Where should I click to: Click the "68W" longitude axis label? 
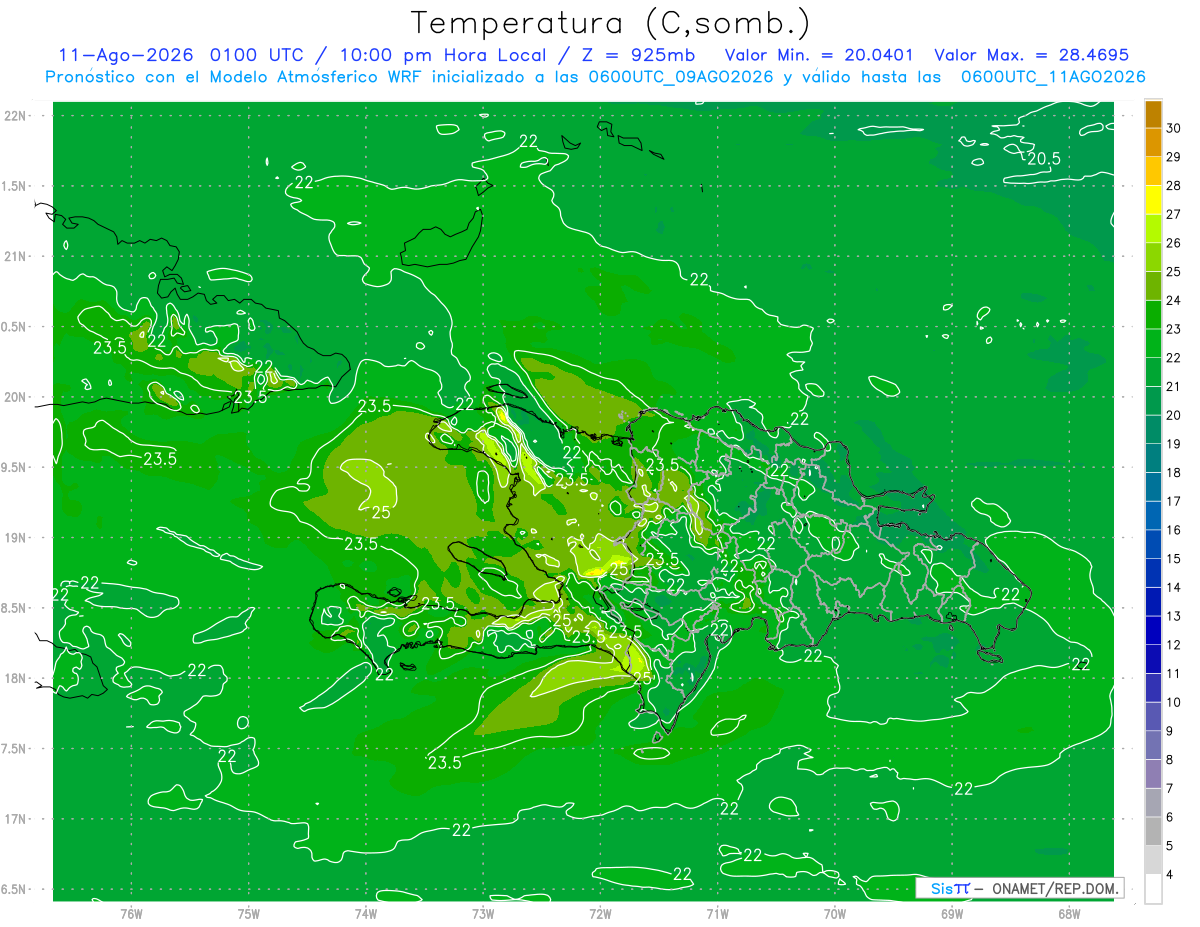tap(1069, 913)
